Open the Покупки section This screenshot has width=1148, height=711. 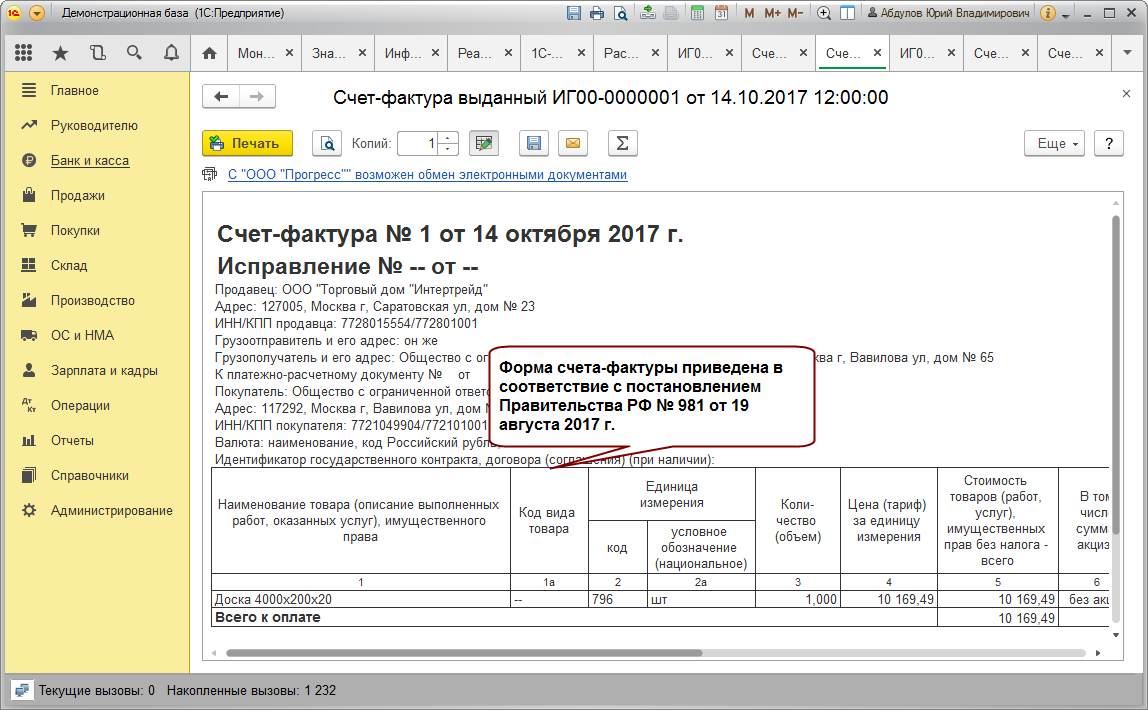pos(75,230)
